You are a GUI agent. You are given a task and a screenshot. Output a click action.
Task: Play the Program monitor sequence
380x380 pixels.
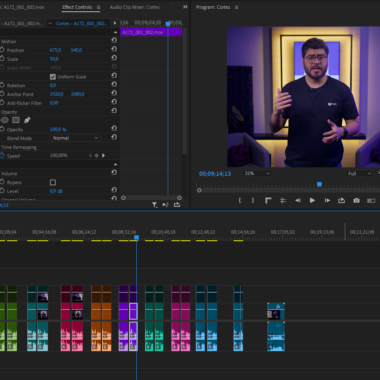point(312,200)
